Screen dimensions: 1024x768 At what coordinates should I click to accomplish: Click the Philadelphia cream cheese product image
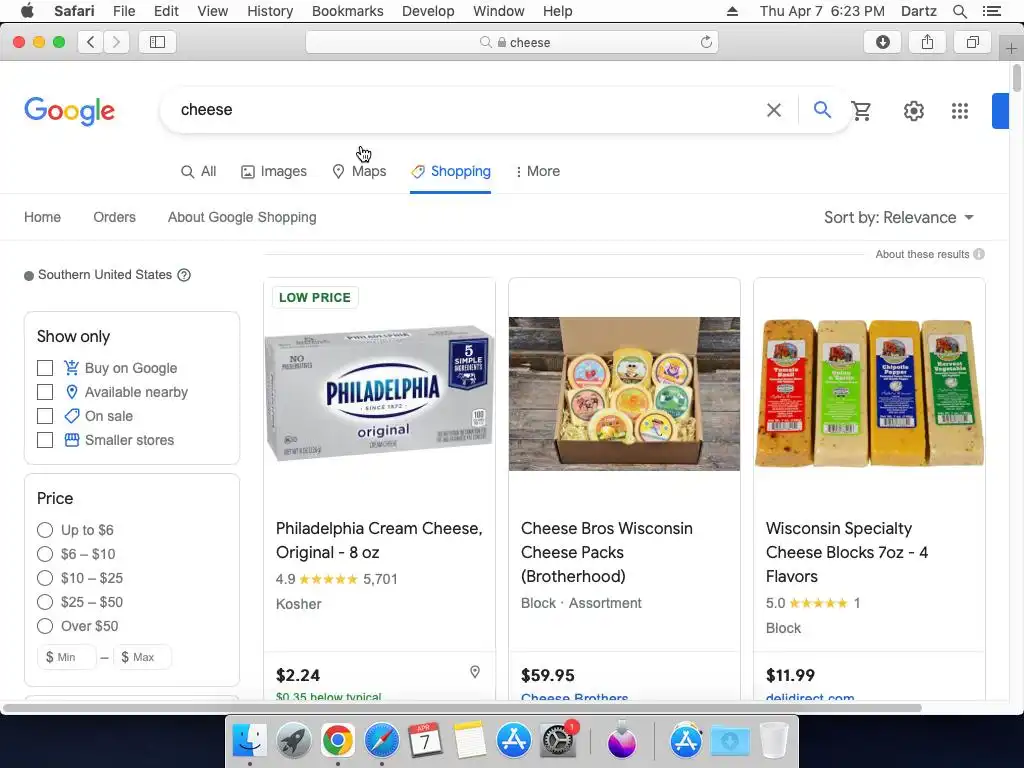379,393
